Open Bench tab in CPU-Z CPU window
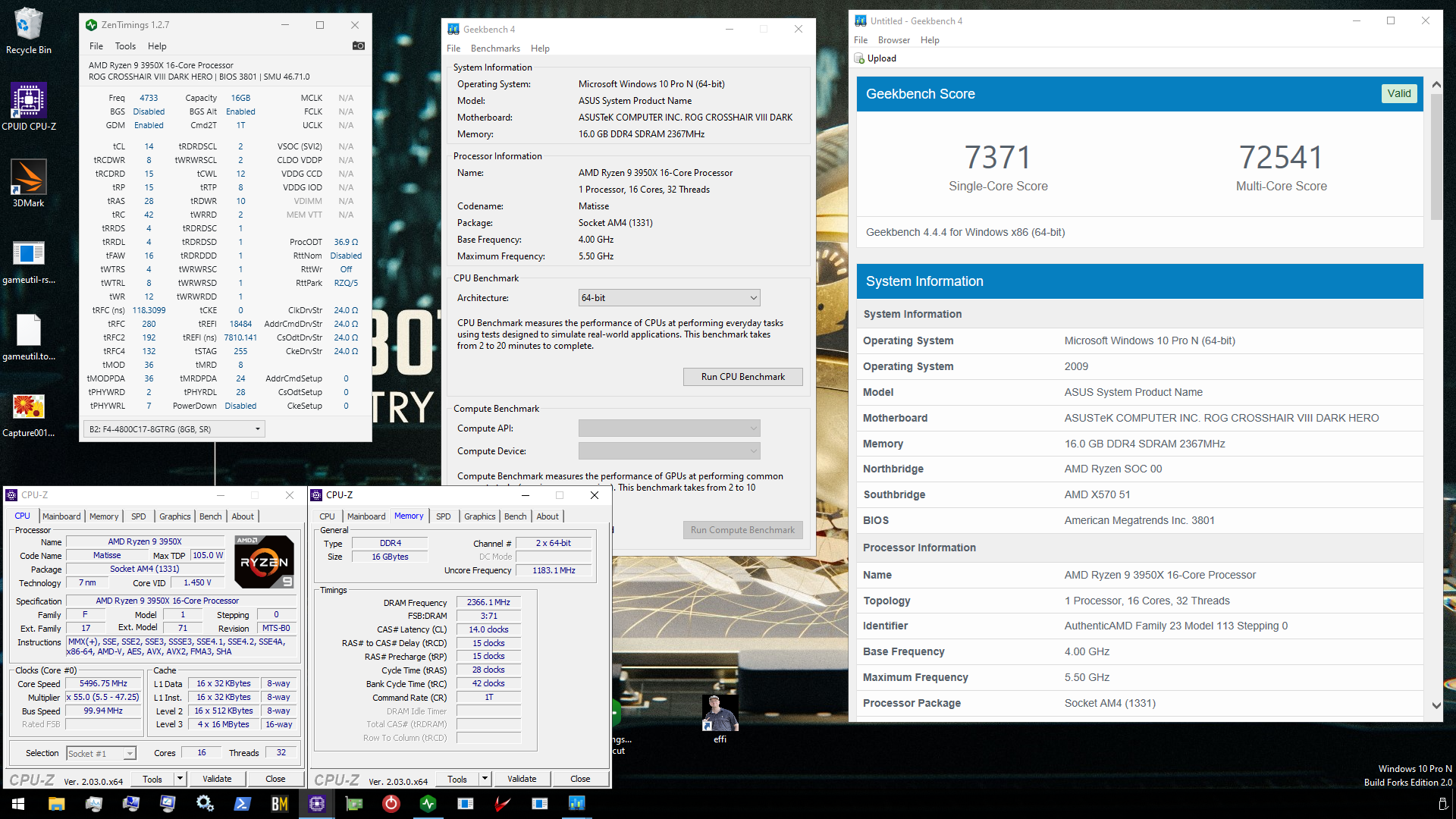The image size is (1456, 819). point(211,516)
